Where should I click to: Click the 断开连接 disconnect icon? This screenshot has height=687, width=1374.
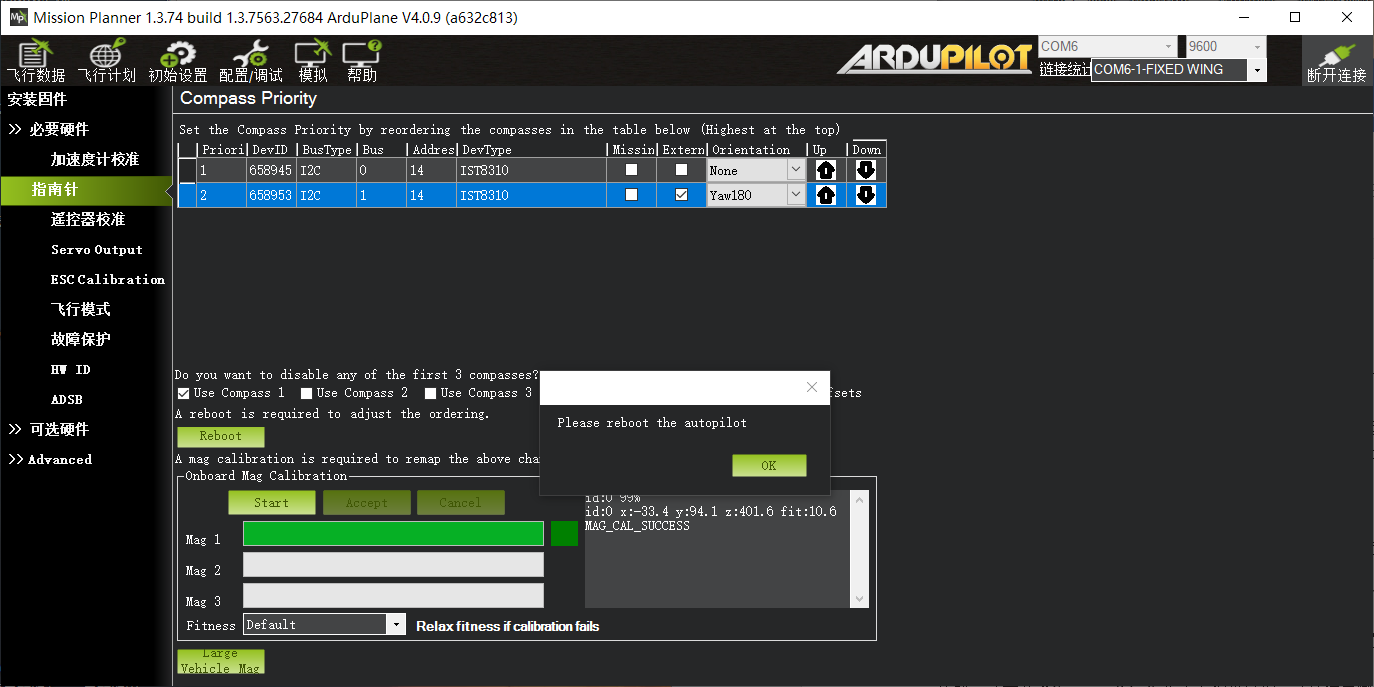point(1336,60)
